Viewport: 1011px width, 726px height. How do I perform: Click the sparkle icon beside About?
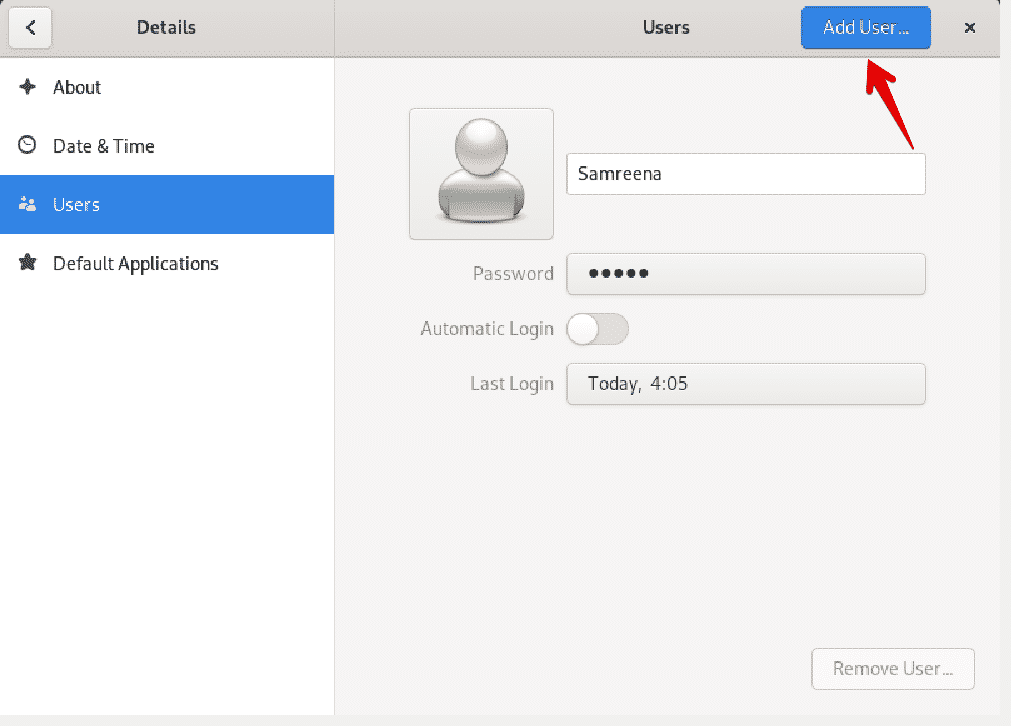(28, 87)
